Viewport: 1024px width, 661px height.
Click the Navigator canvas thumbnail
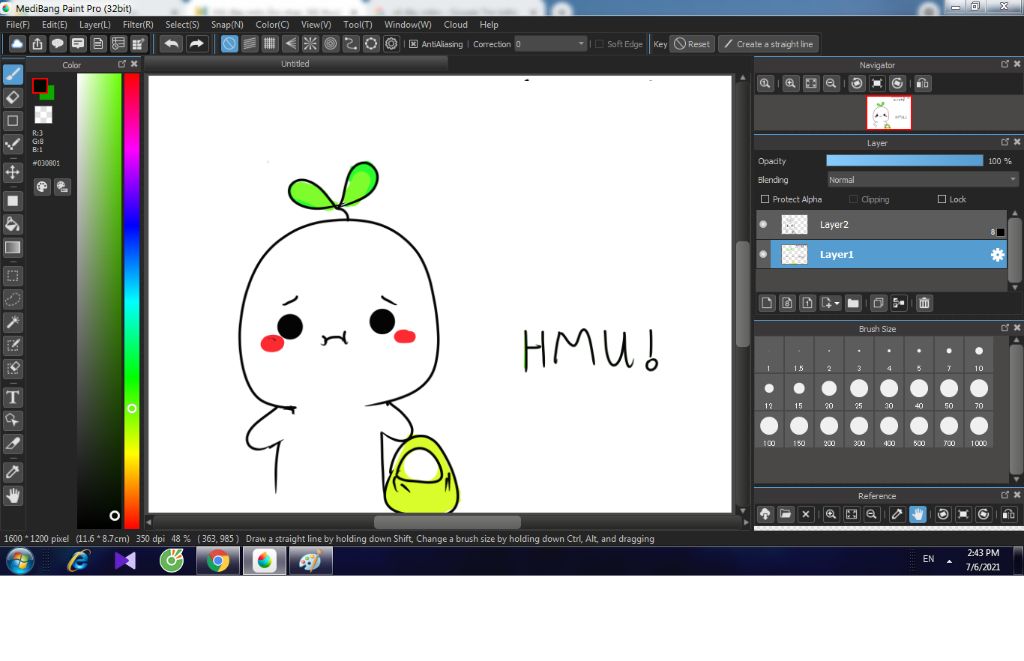pos(888,112)
